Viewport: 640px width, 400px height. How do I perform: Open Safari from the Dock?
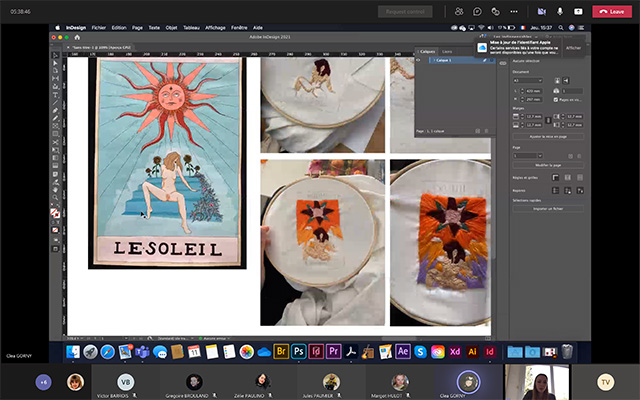pyautogui.click(x=108, y=351)
